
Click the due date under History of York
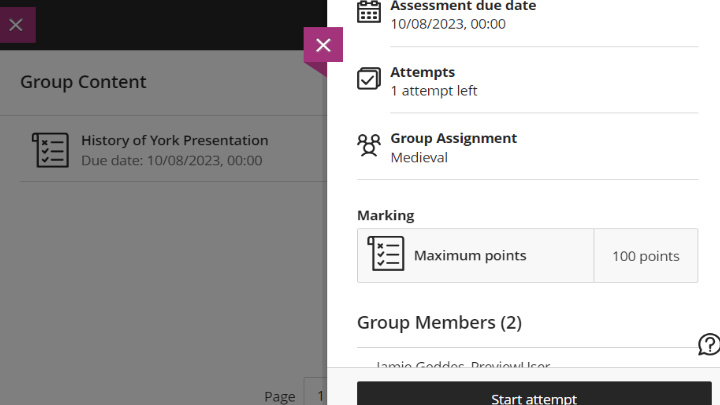pos(171,160)
